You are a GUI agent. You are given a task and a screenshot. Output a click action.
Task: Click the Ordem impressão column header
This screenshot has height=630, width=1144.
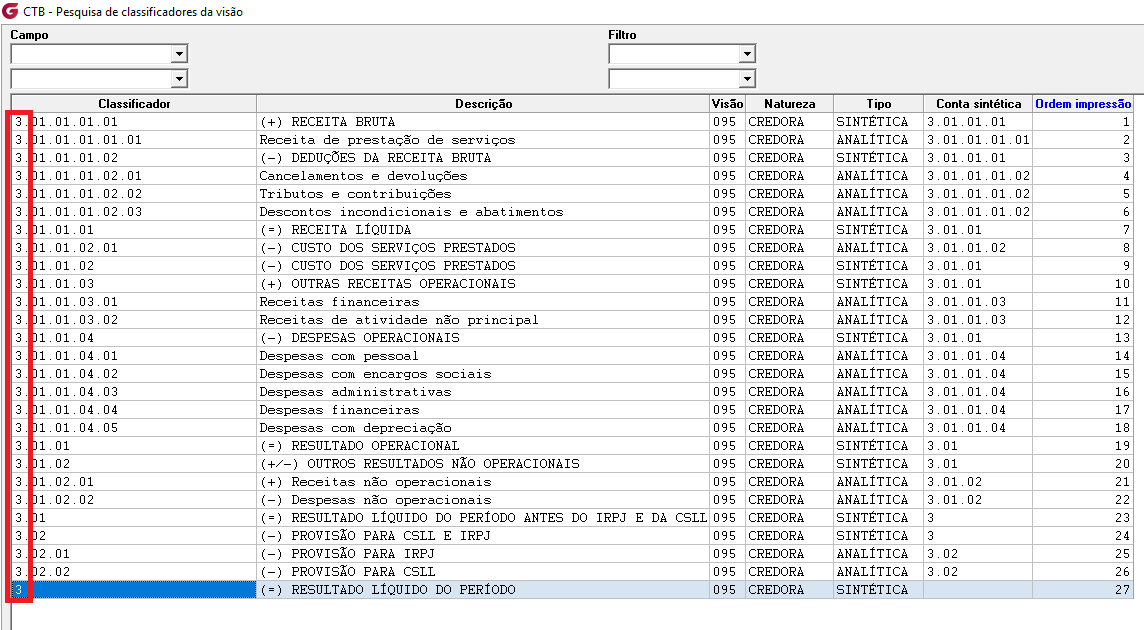pos(1083,104)
